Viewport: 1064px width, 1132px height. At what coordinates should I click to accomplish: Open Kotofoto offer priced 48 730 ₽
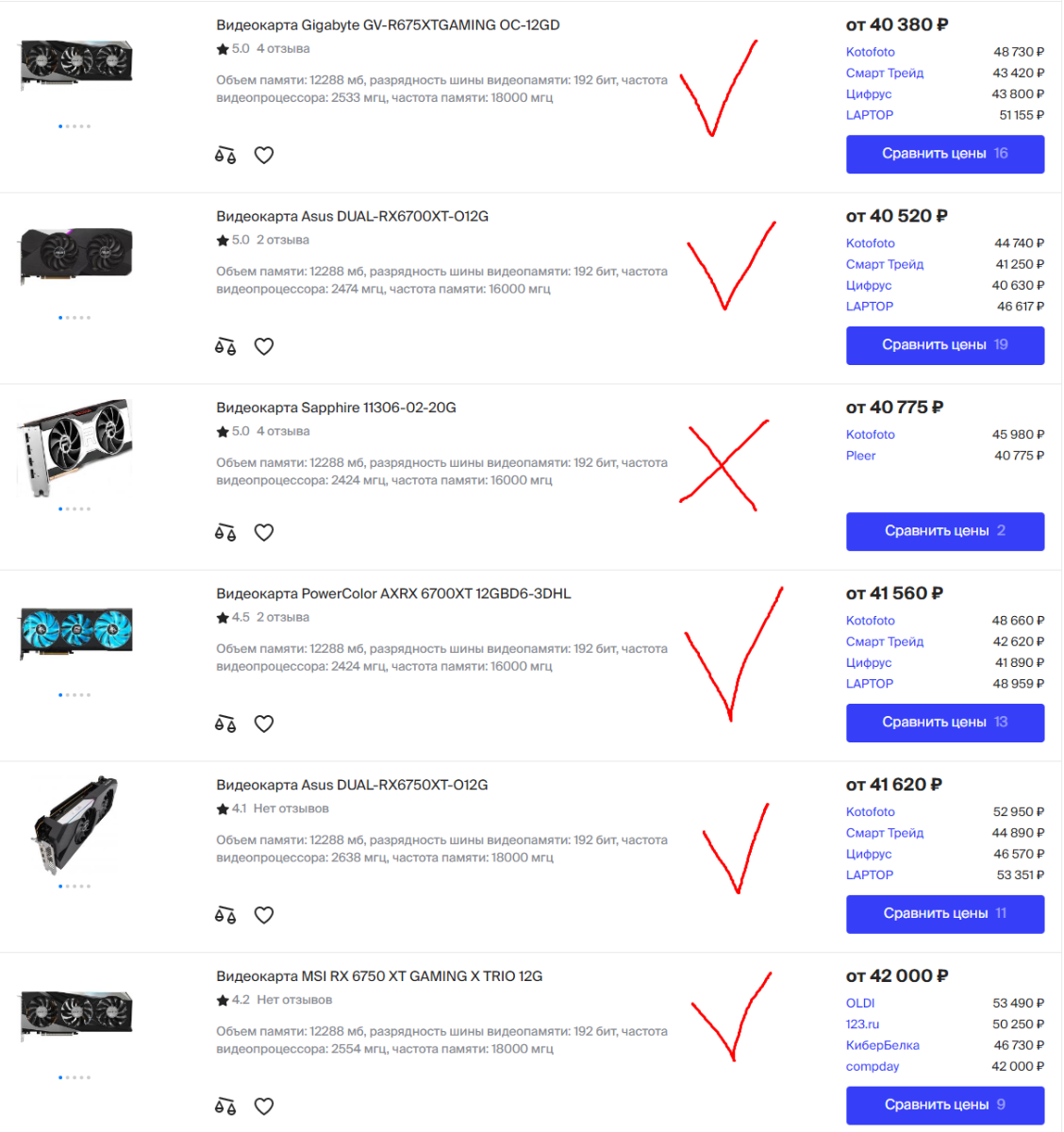871,52
